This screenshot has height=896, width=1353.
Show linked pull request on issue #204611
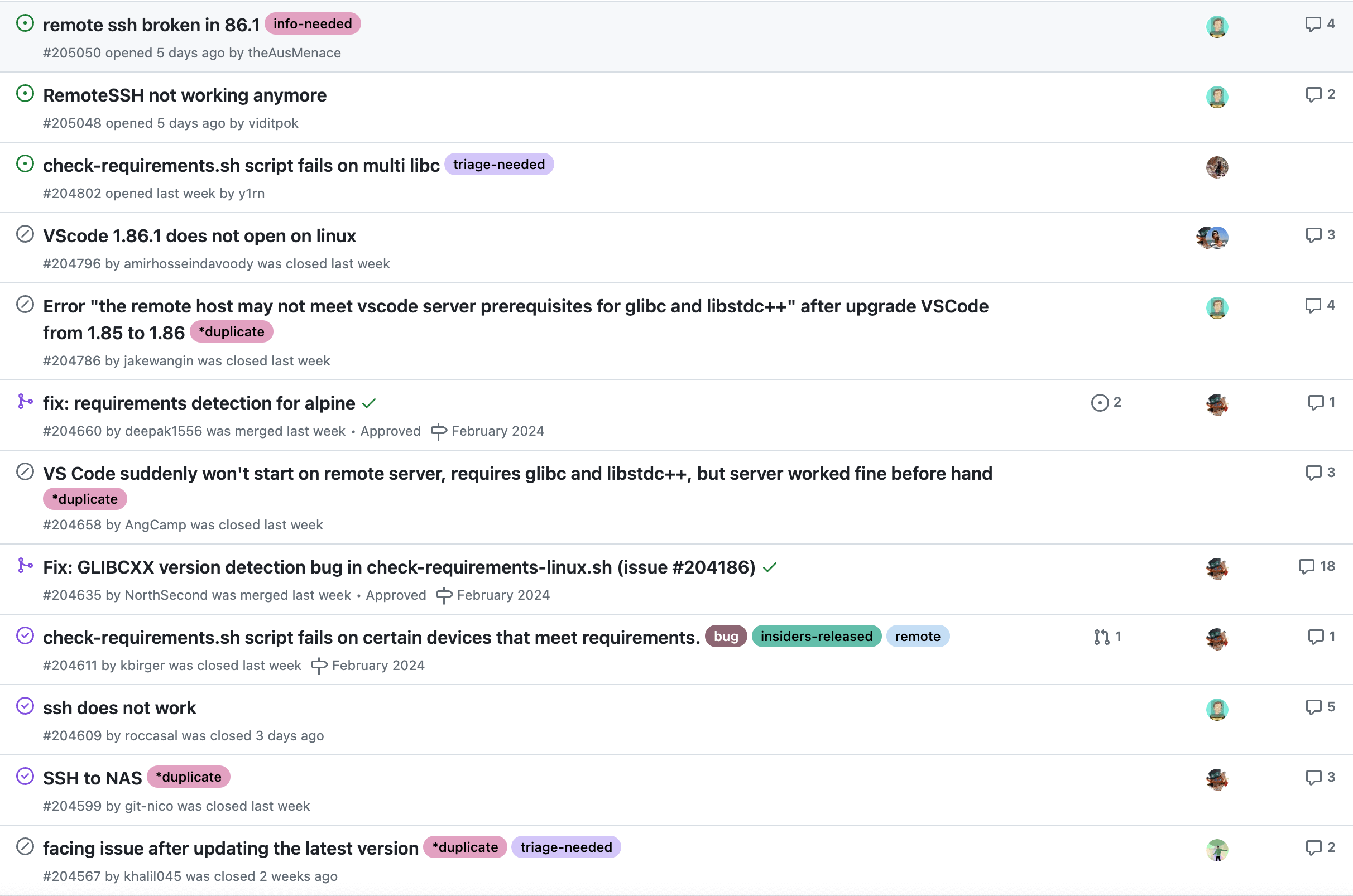[1107, 637]
